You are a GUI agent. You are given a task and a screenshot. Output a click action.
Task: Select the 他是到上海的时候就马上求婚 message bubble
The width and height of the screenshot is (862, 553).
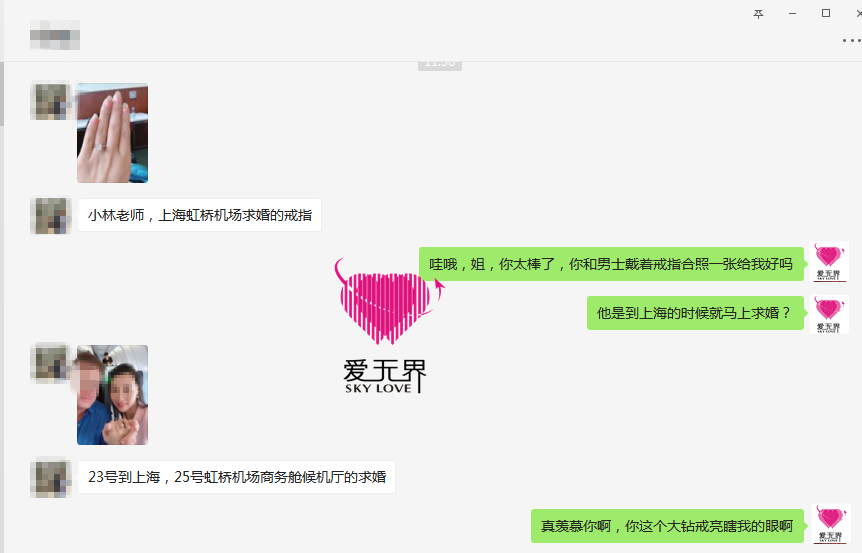pos(694,313)
